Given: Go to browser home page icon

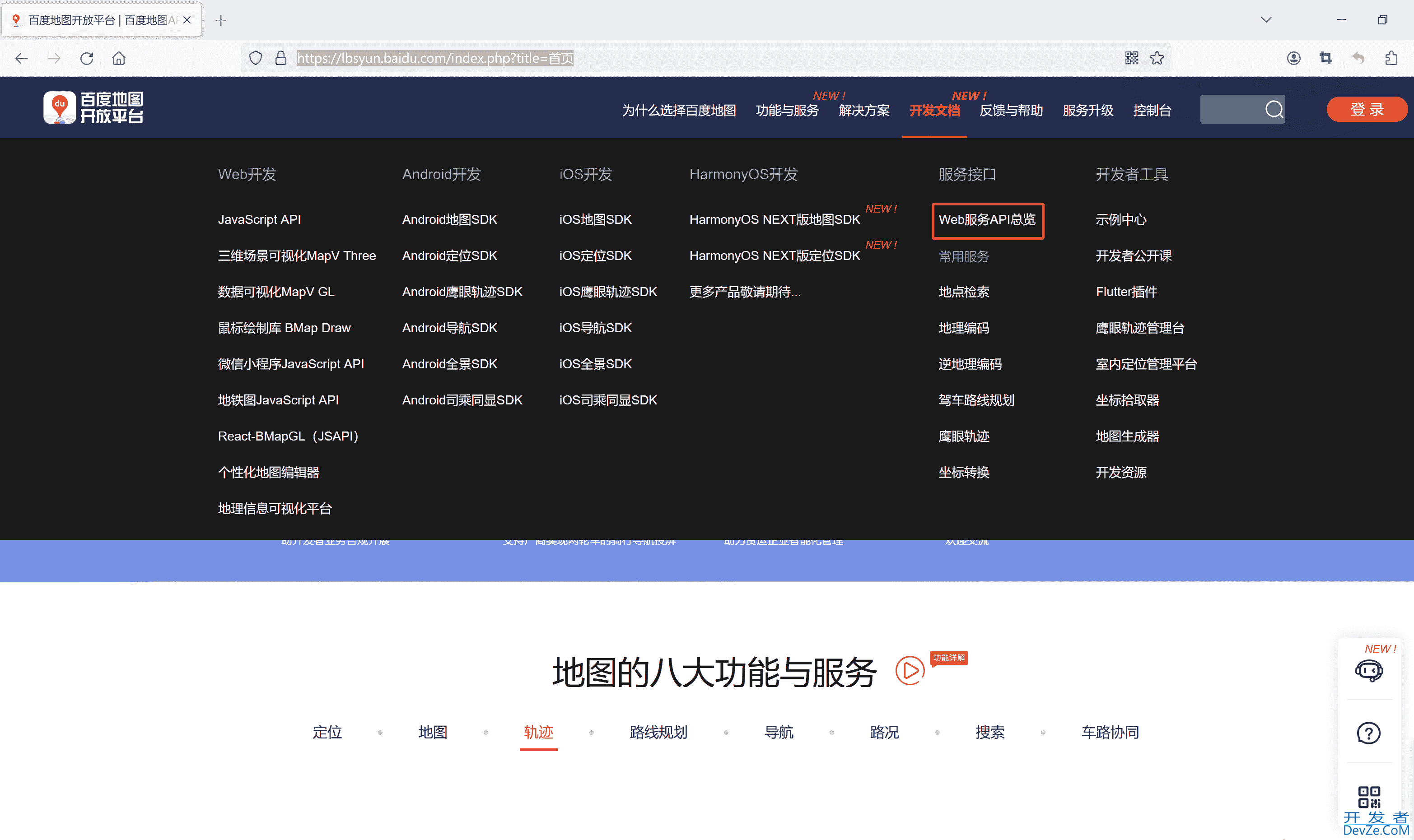Looking at the screenshot, I should click(119, 58).
